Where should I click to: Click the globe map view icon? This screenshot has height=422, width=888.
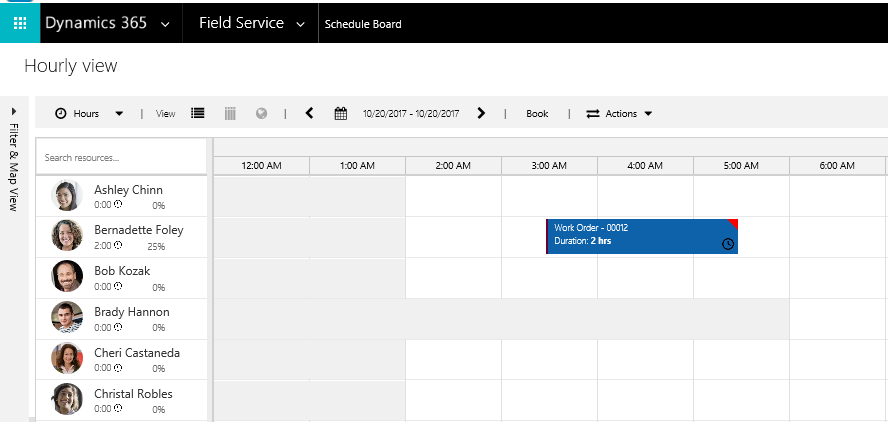coord(261,113)
